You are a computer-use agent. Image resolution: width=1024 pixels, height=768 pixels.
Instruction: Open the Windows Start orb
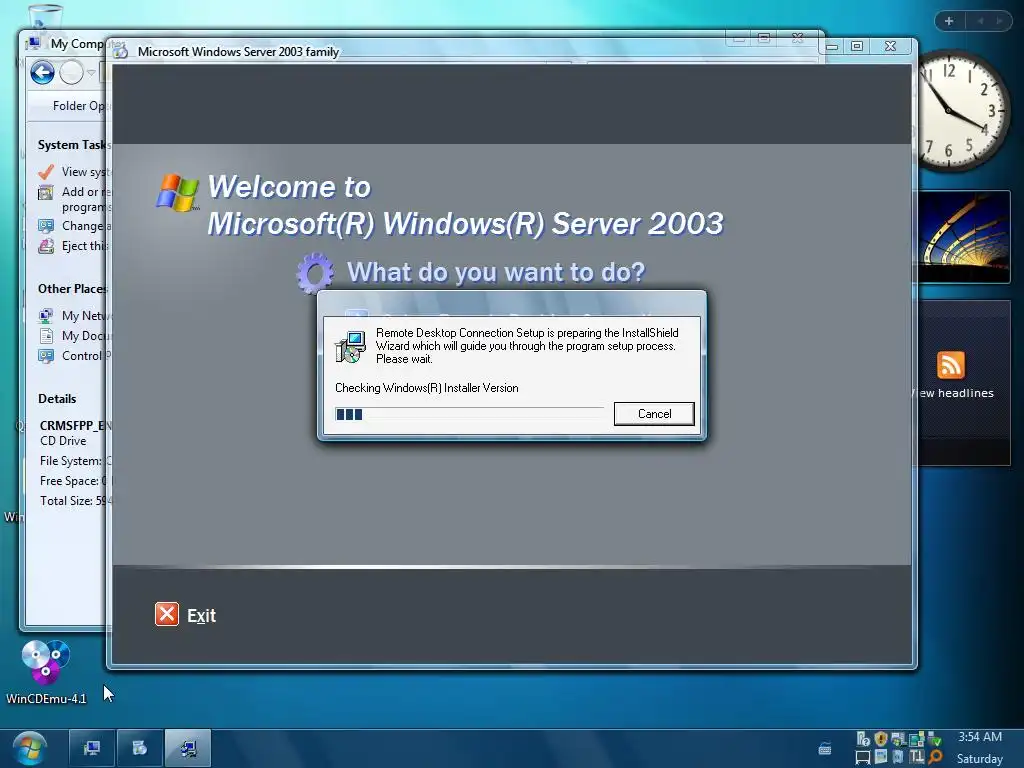click(x=29, y=748)
